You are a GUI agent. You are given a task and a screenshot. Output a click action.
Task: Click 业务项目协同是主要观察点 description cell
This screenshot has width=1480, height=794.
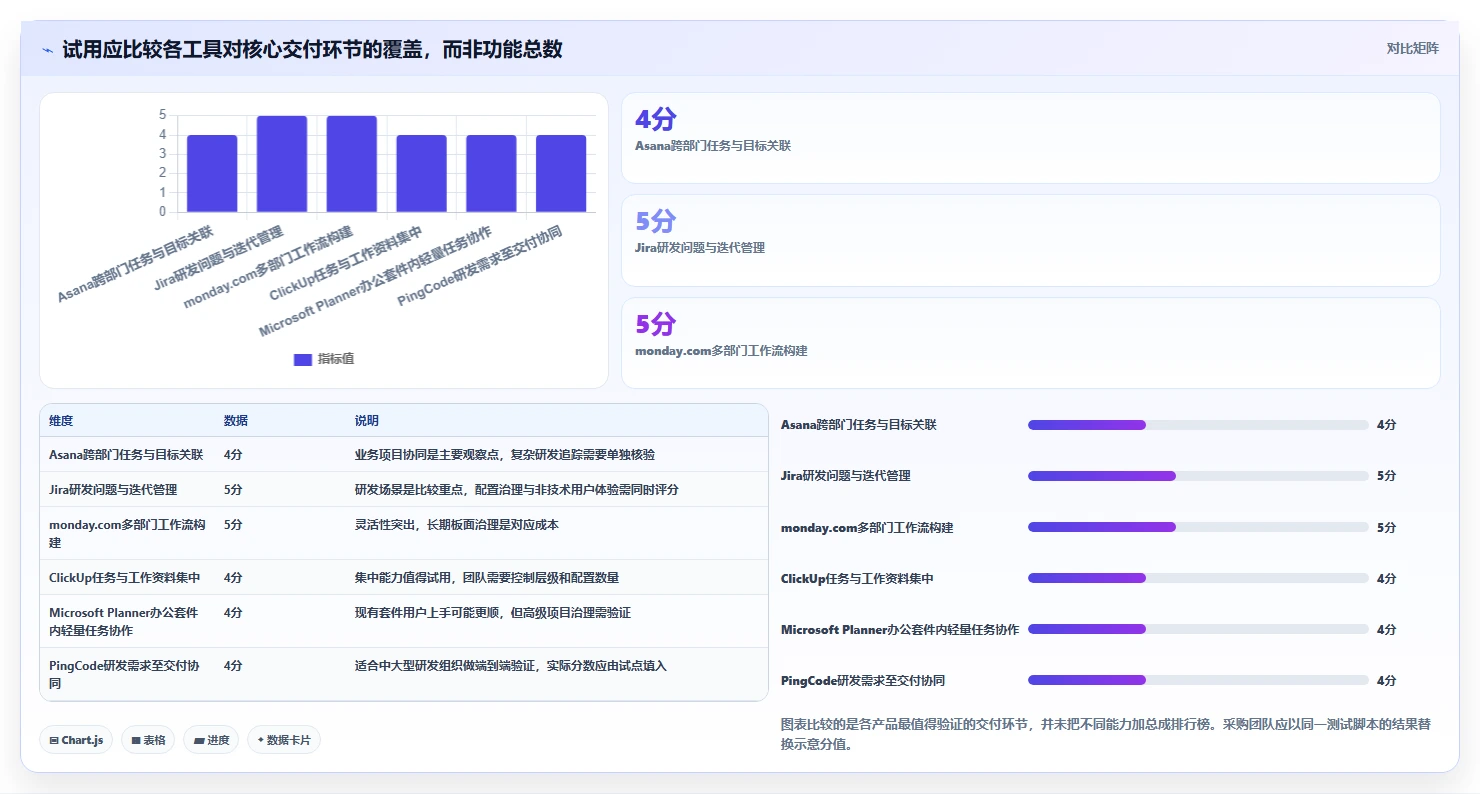click(505, 455)
